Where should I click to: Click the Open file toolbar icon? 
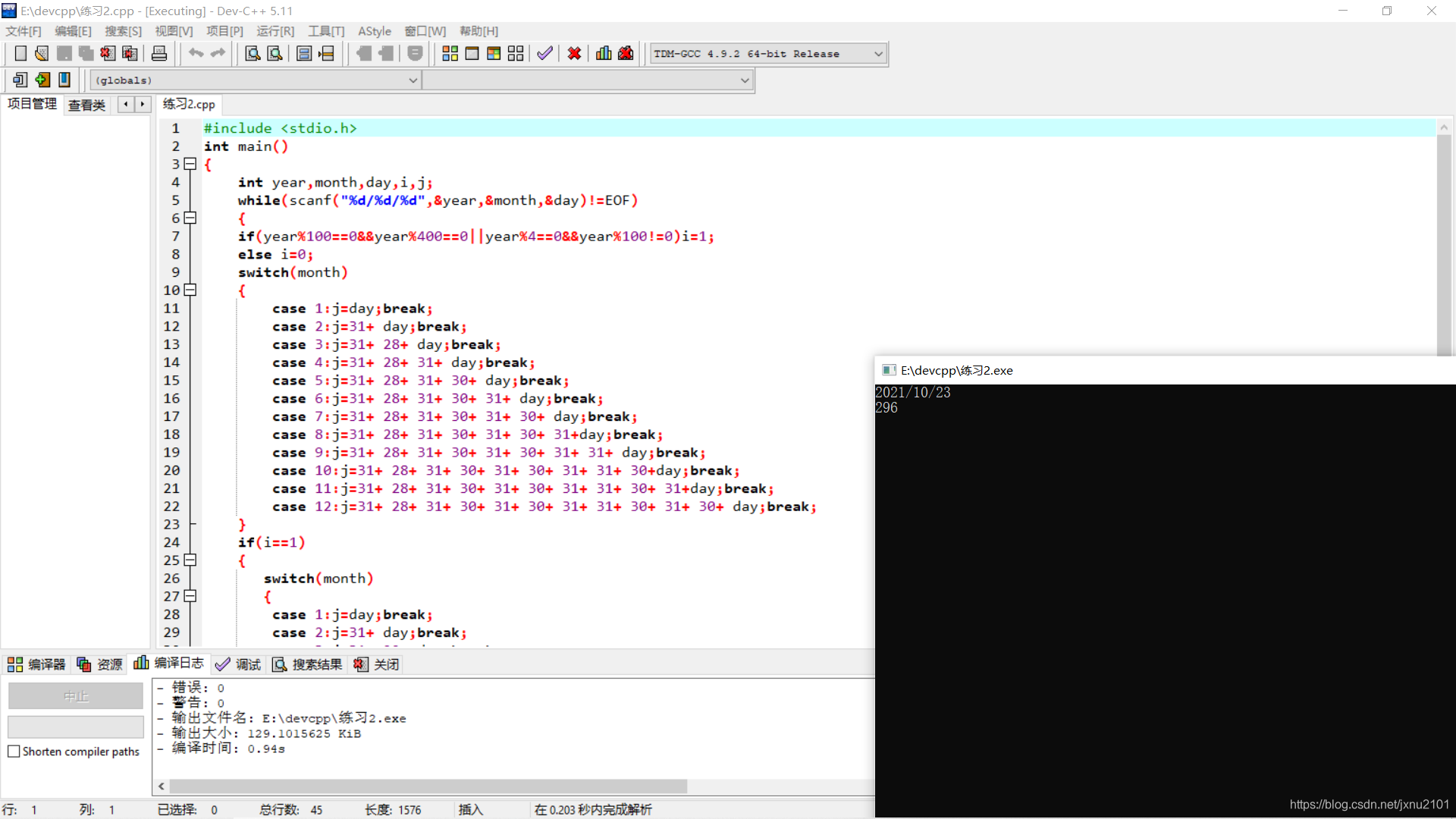coord(42,54)
